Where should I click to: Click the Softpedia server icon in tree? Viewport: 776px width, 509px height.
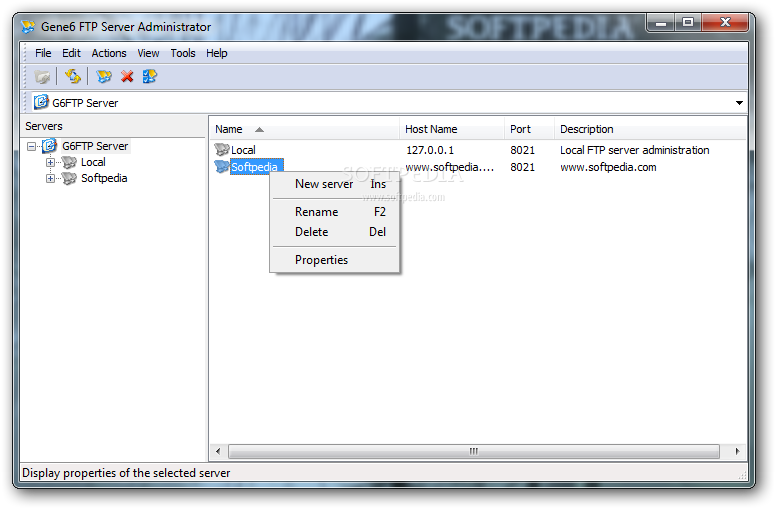69,178
